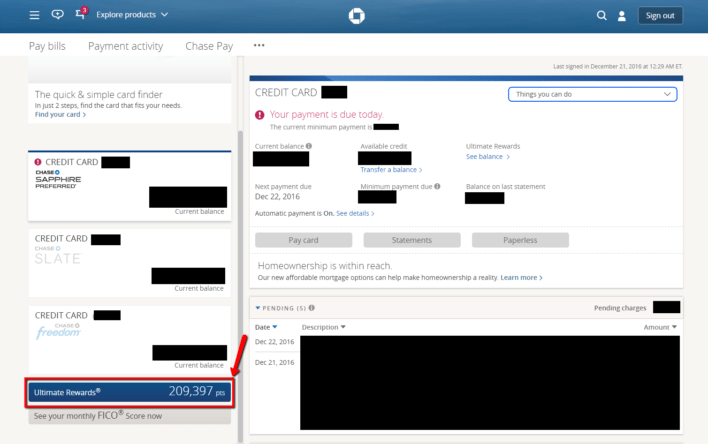The height and width of the screenshot is (444, 708).
Task: Click the Sign out button
Action: [660, 15]
